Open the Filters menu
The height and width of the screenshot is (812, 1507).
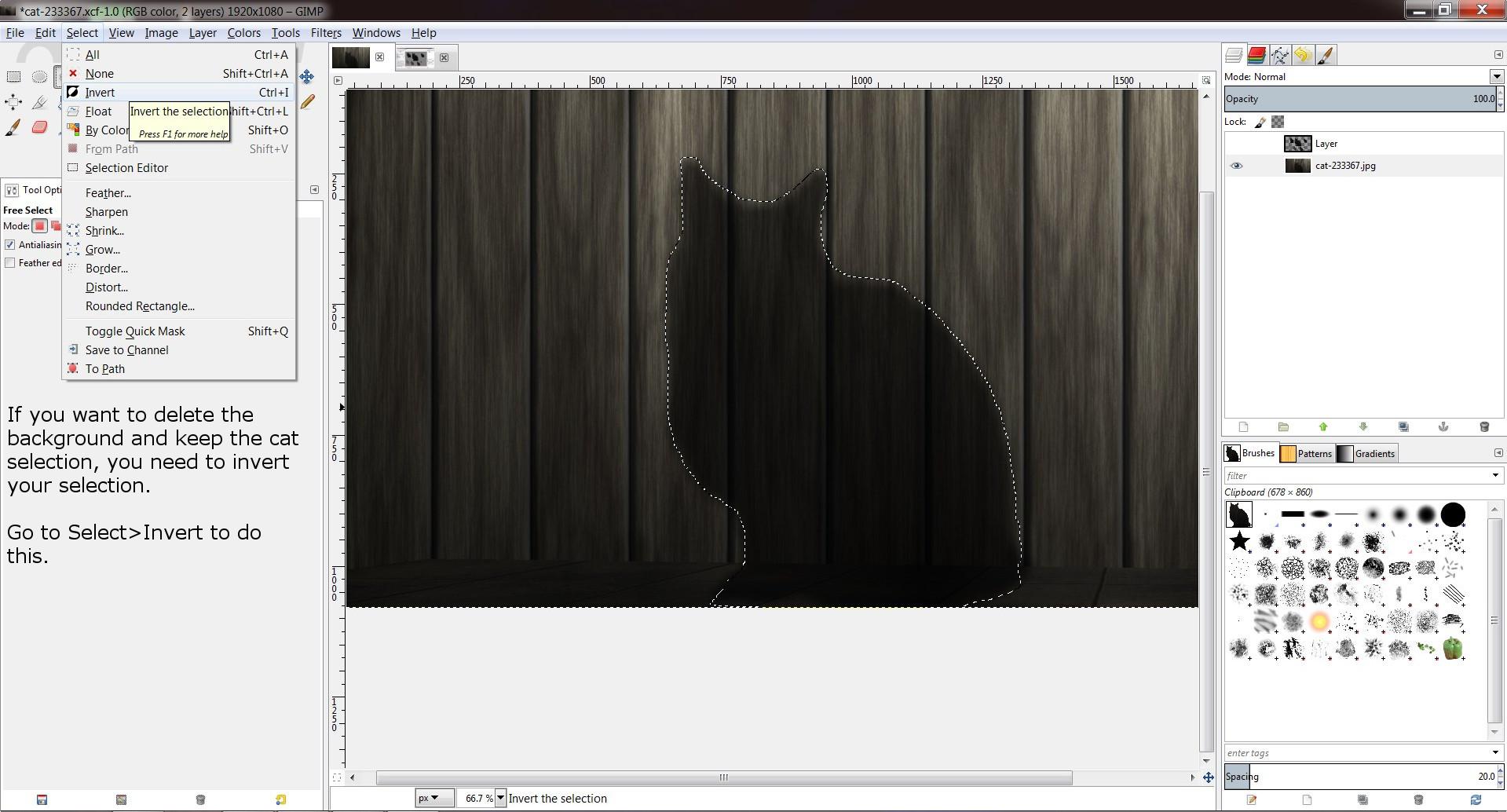coord(326,33)
